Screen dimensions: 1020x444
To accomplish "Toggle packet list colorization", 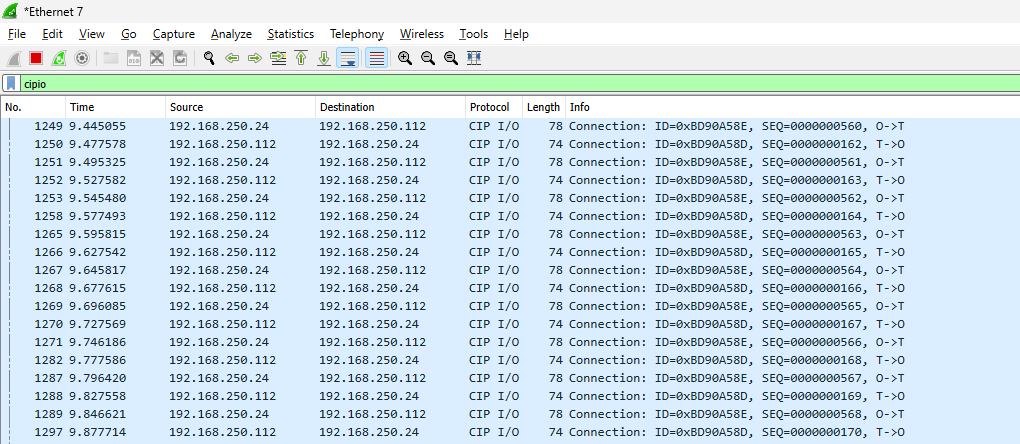I will click(376, 58).
